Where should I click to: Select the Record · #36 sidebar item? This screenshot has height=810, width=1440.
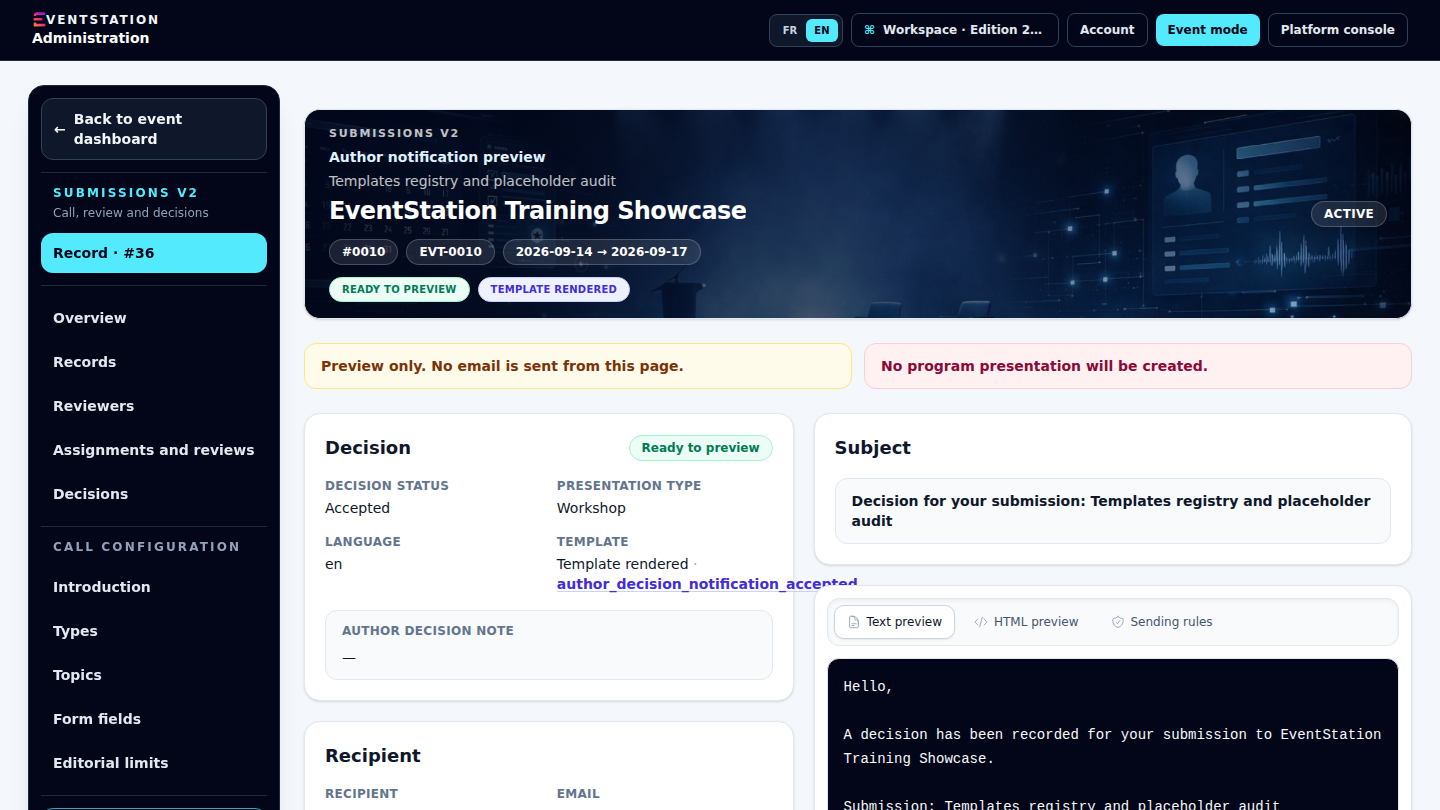(154, 253)
